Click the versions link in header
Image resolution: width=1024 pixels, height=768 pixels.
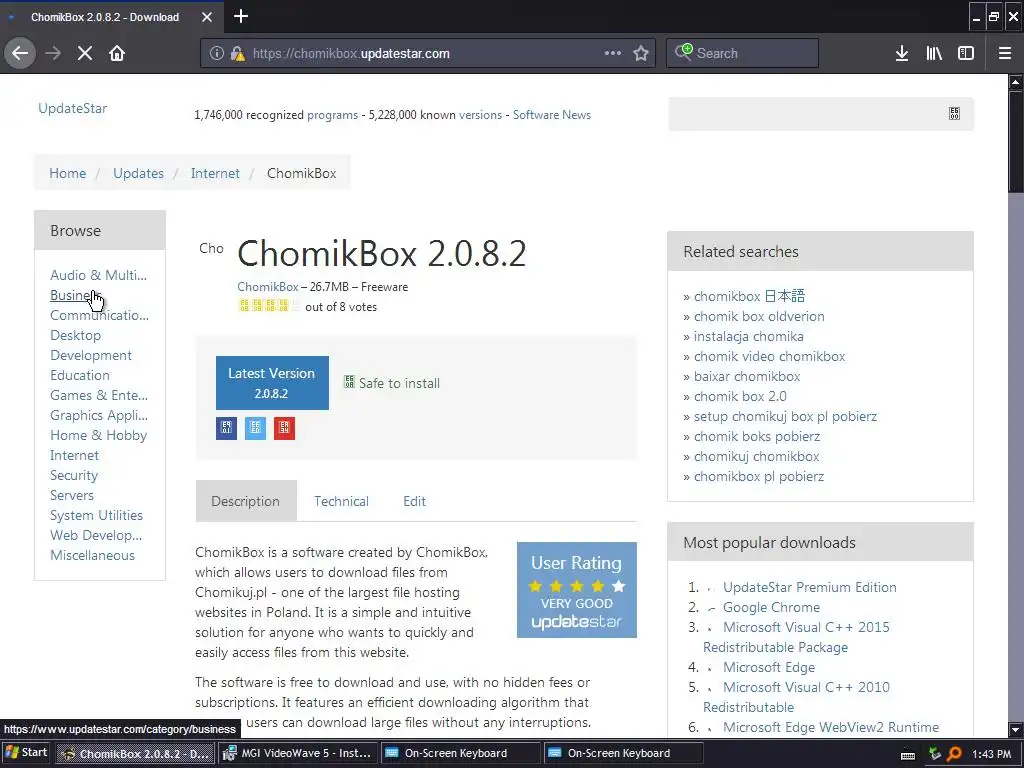click(x=481, y=115)
